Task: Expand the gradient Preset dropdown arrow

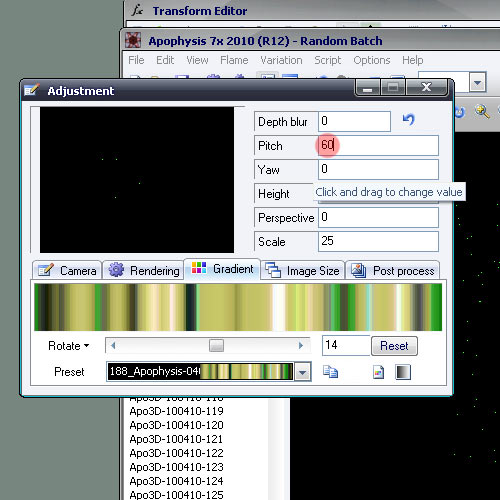Action: pyautogui.click(x=302, y=372)
